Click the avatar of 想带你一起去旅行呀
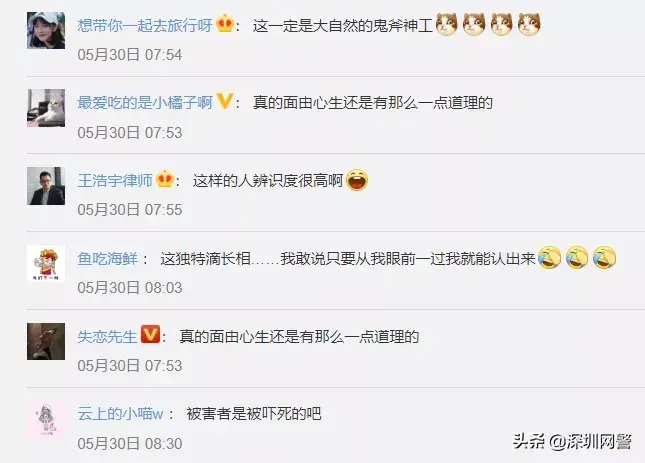Image resolution: width=645 pixels, height=463 pixels. [46, 30]
